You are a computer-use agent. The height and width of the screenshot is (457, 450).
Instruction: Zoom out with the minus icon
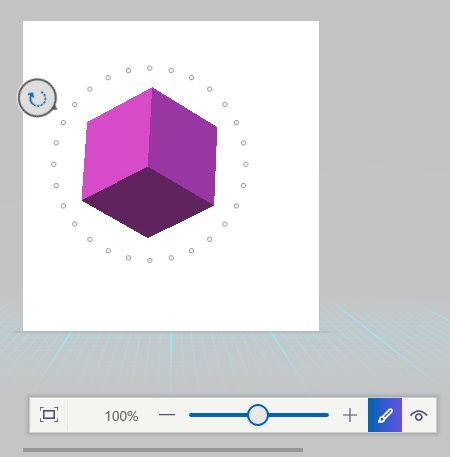coord(167,415)
